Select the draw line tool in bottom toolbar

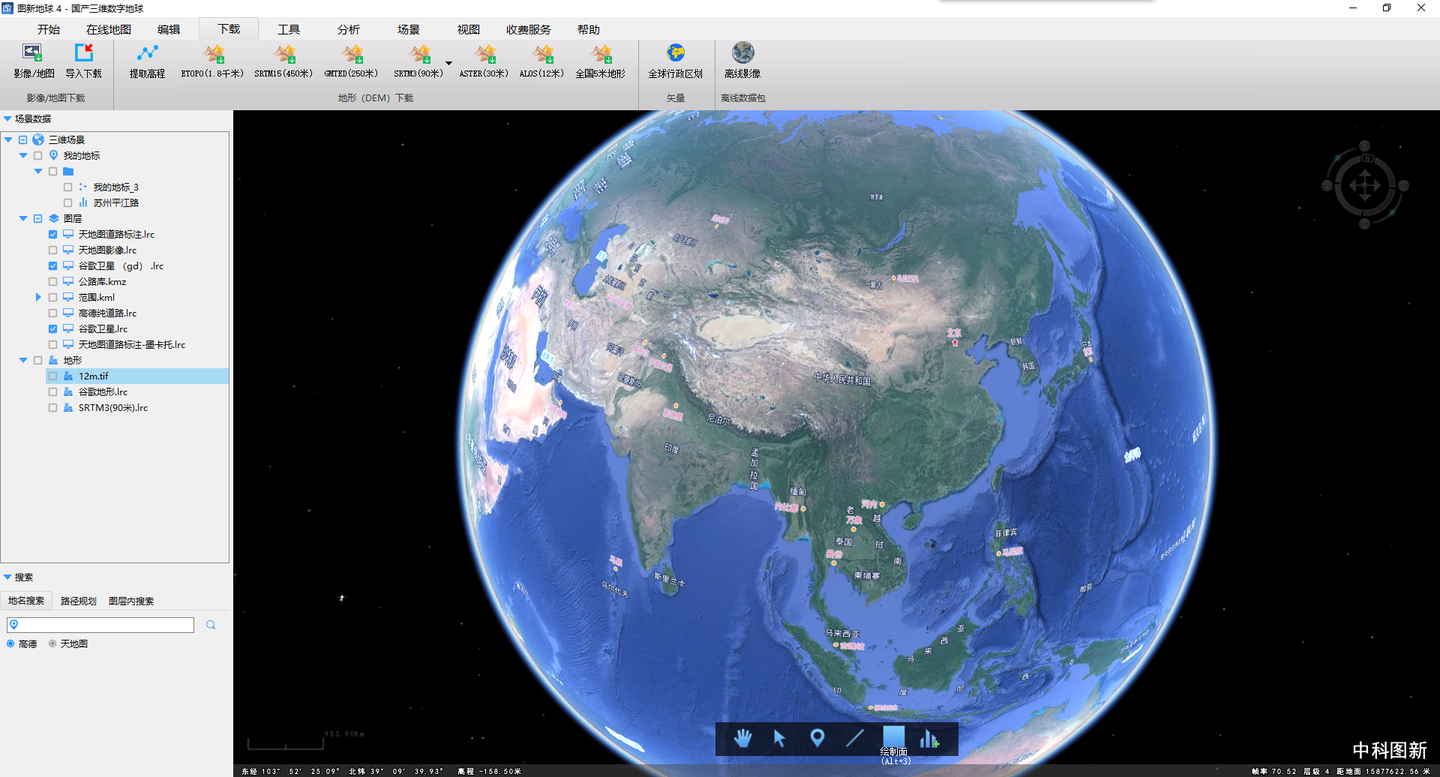(x=854, y=738)
